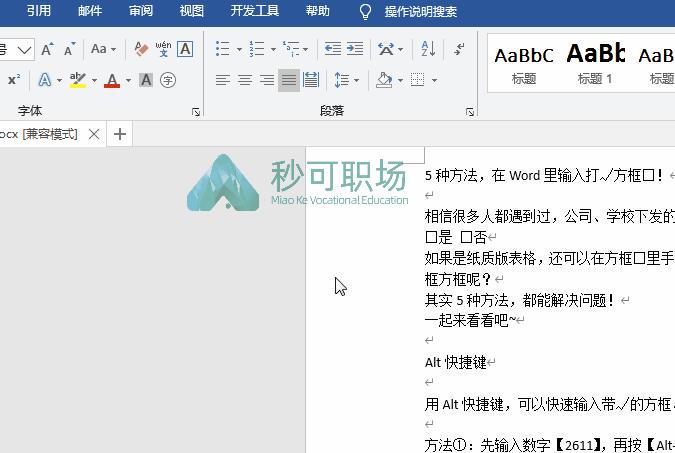Click the Asian Layout icon
Screen dimensions: 675x453
[x=386, y=49]
